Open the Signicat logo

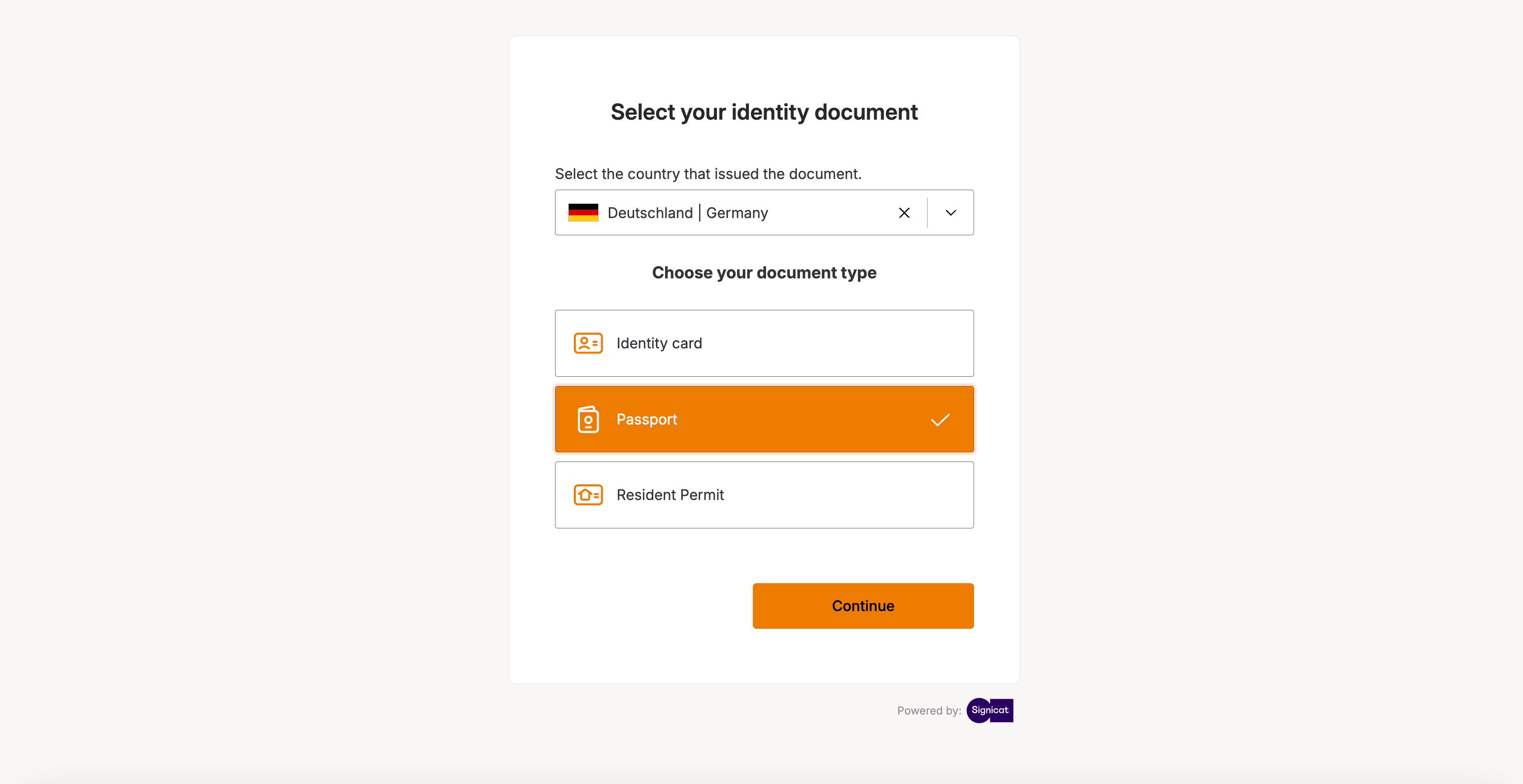point(990,710)
